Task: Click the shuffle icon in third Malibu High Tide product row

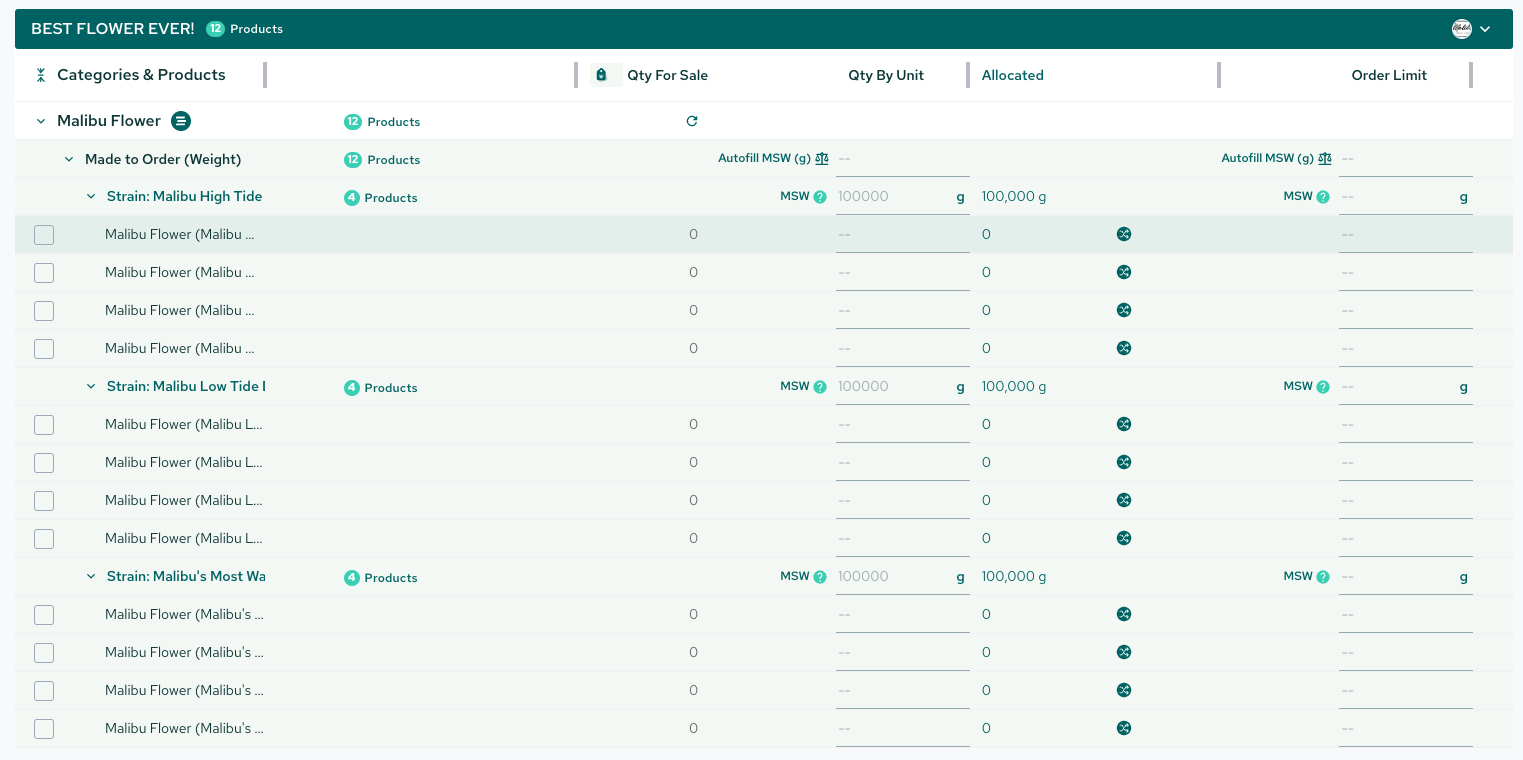Action: 1124,310
